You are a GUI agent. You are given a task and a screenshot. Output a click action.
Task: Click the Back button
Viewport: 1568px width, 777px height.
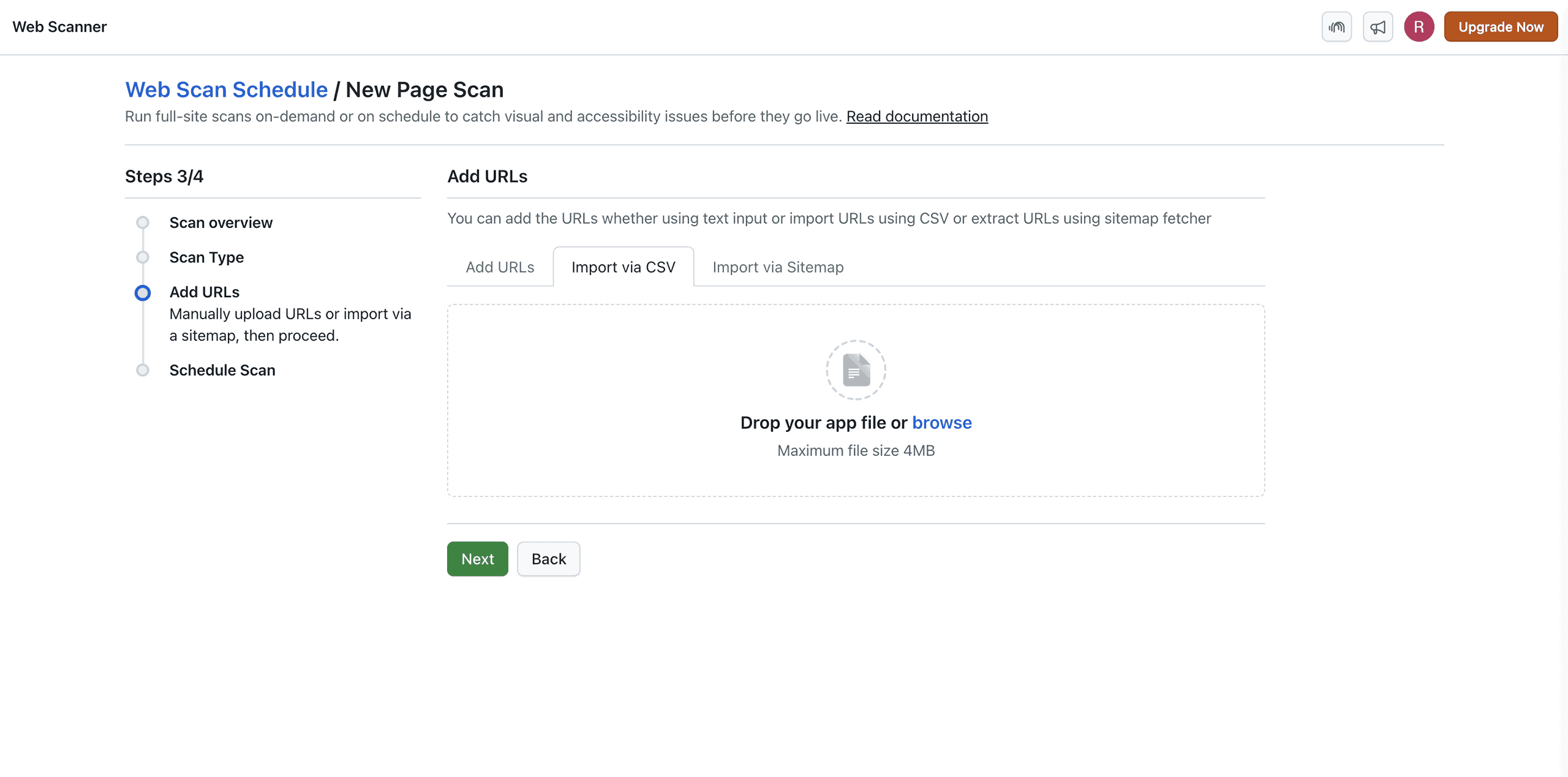pyautogui.click(x=548, y=558)
